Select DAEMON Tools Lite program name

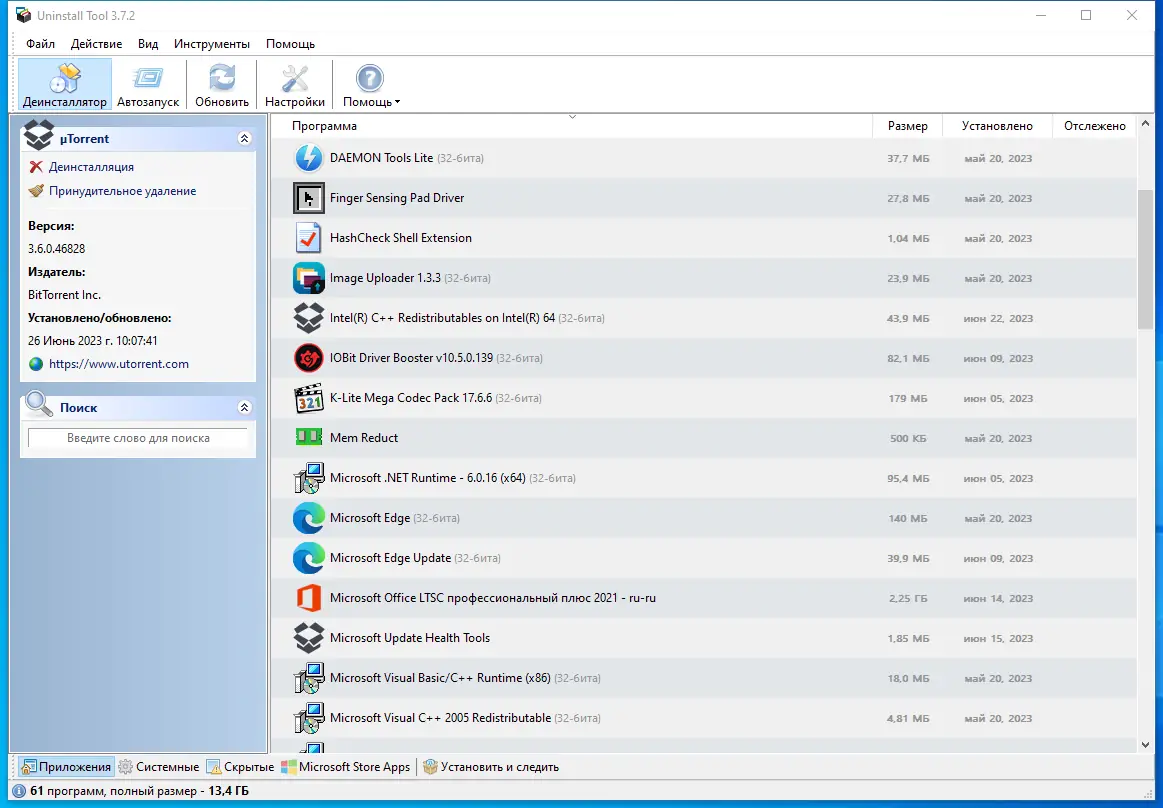point(381,157)
